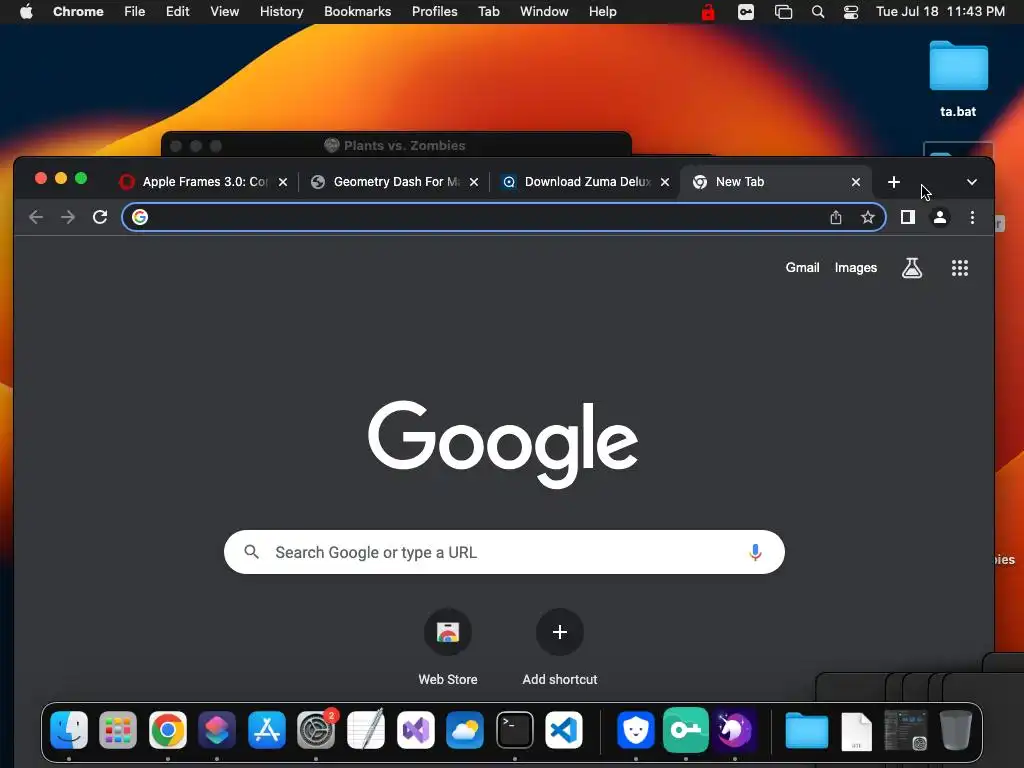
Task: Open Gmail link
Action: point(802,268)
